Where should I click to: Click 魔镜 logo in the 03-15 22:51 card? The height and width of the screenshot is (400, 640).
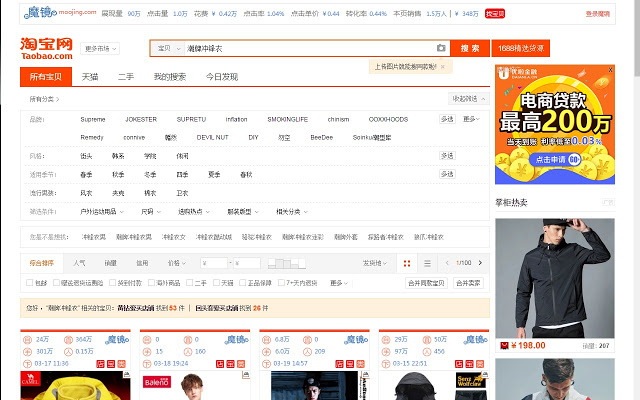click(x=476, y=340)
